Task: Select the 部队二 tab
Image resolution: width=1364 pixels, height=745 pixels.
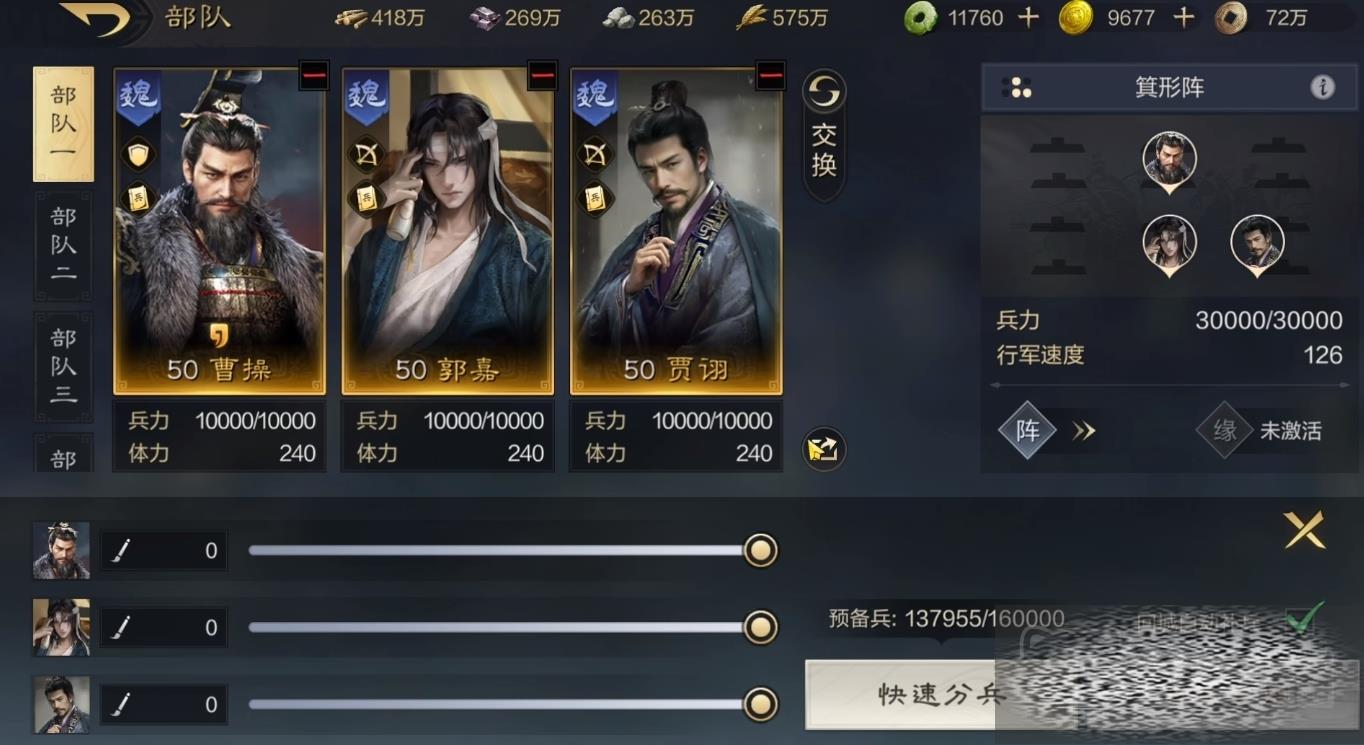Action: click(x=63, y=245)
